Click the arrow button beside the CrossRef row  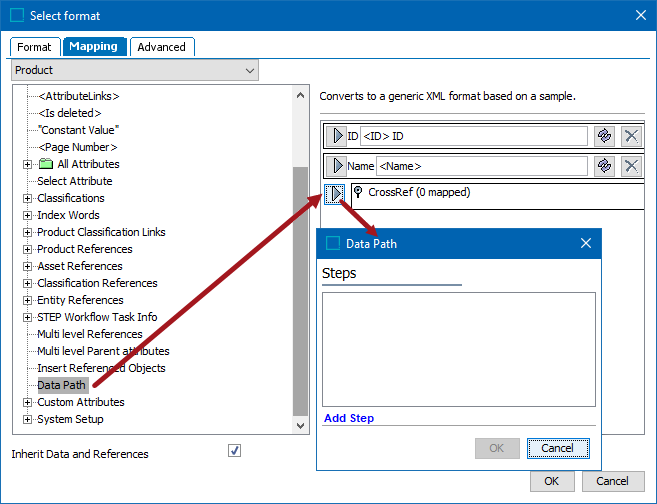[x=335, y=194]
